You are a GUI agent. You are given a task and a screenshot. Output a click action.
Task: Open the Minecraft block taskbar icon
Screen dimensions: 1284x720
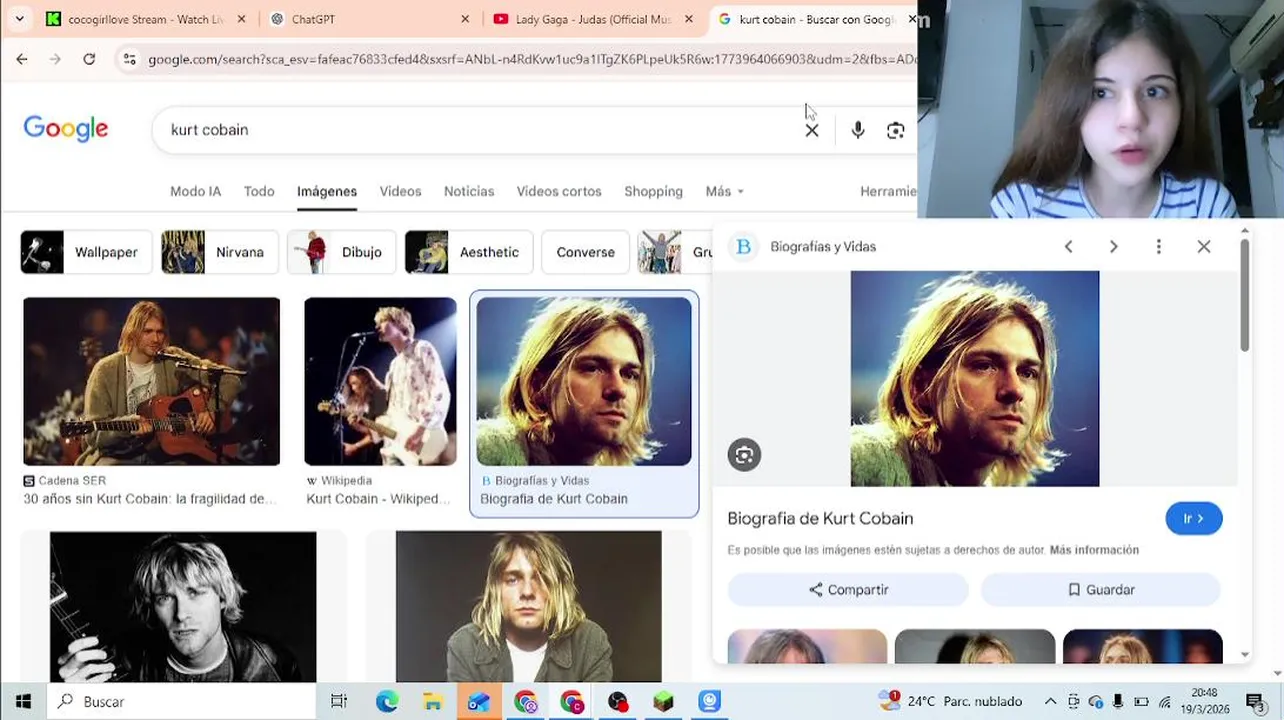pyautogui.click(x=663, y=701)
